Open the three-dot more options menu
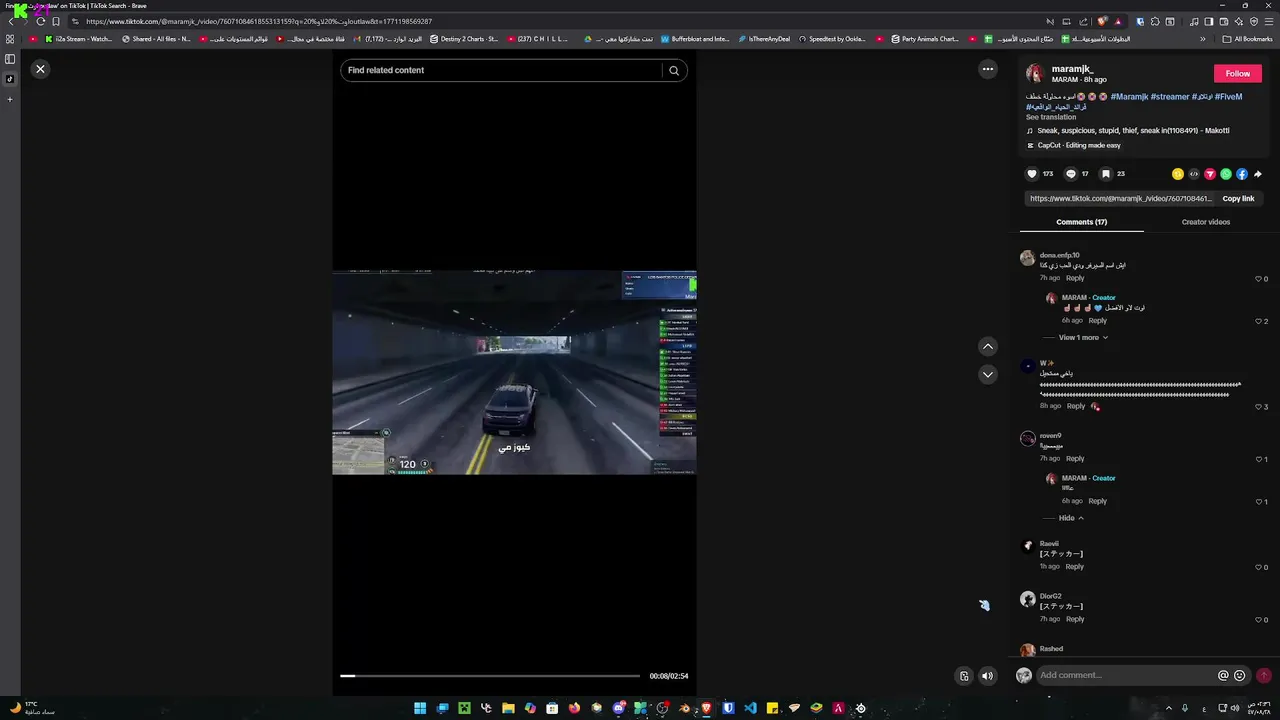 point(988,69)
